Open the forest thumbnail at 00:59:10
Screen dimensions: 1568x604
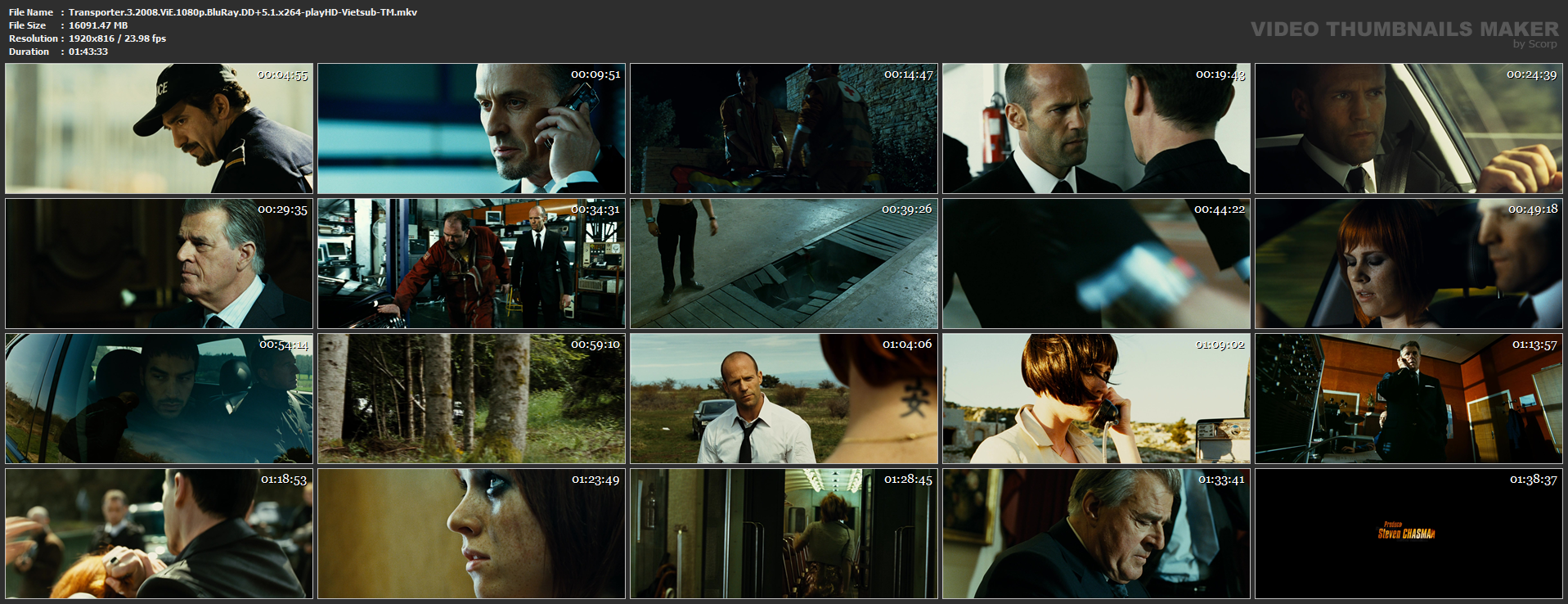(471, 399)
